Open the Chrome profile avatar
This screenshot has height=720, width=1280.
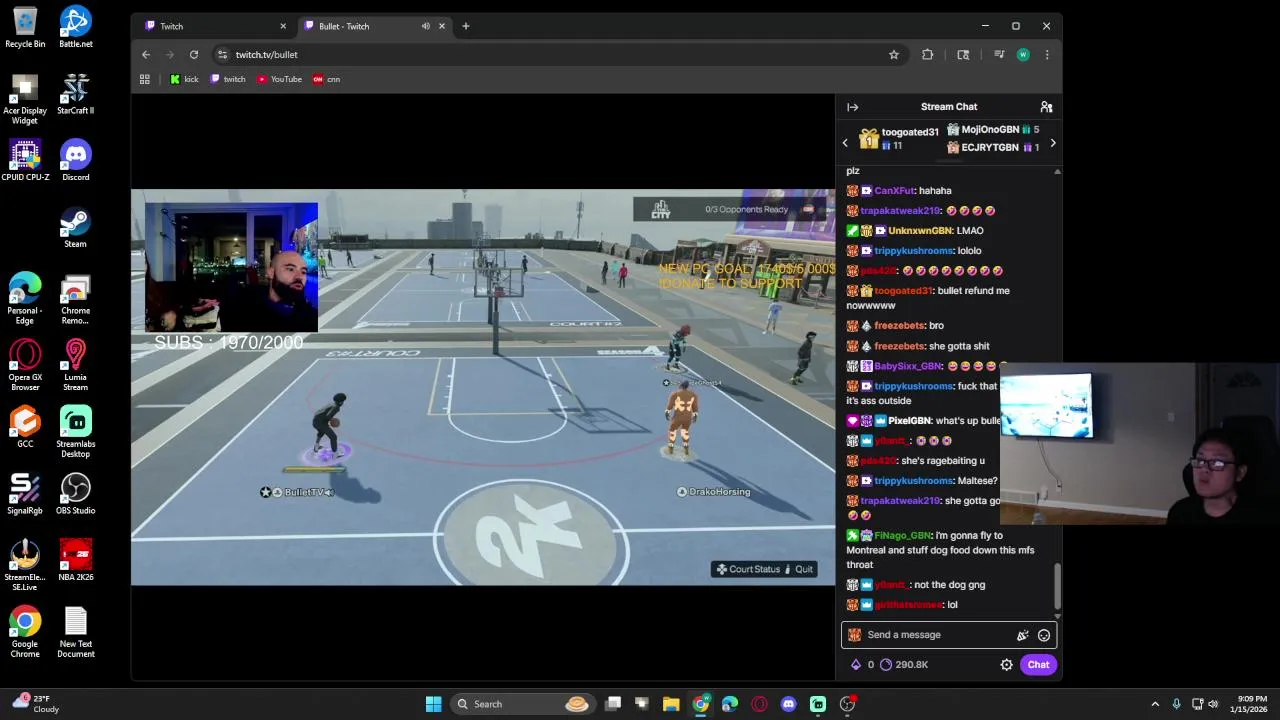[1023, 55]
